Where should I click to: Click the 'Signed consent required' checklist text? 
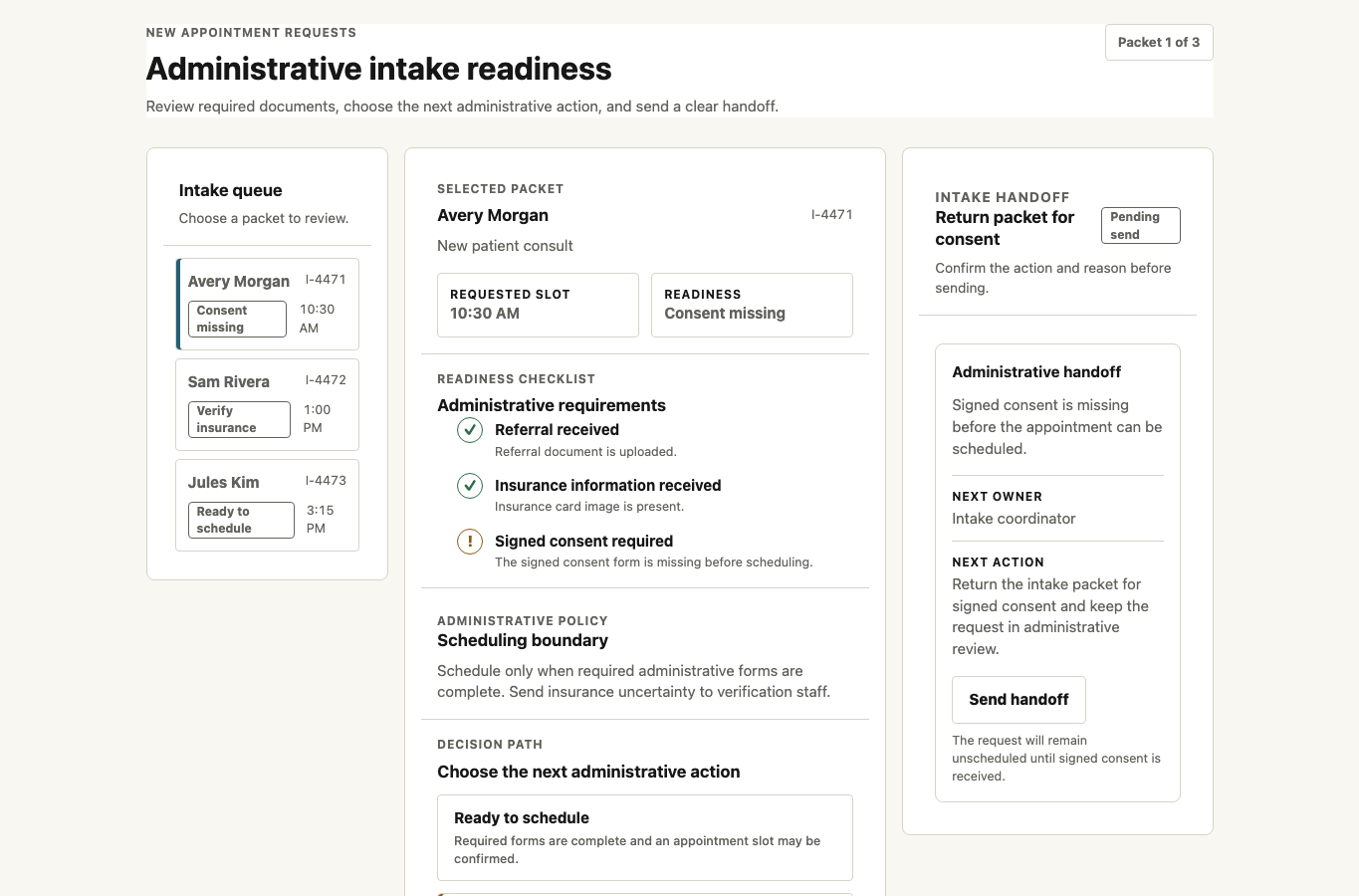[x=583, y=542]
